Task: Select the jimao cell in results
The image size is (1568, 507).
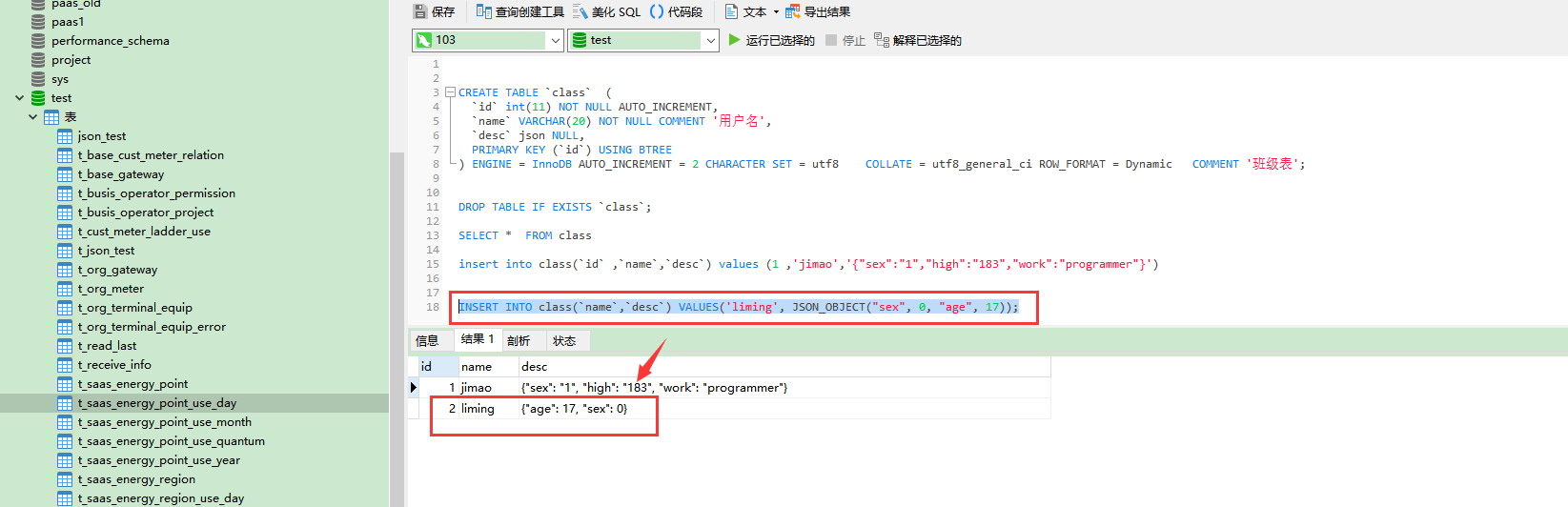Action: click(x=488, y=388)
